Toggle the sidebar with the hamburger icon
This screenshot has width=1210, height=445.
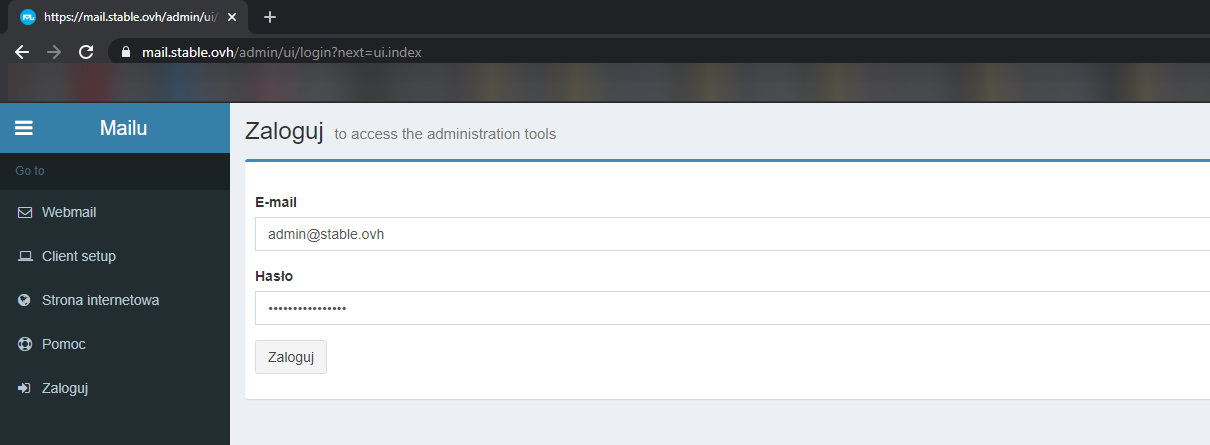coord(24,128)
